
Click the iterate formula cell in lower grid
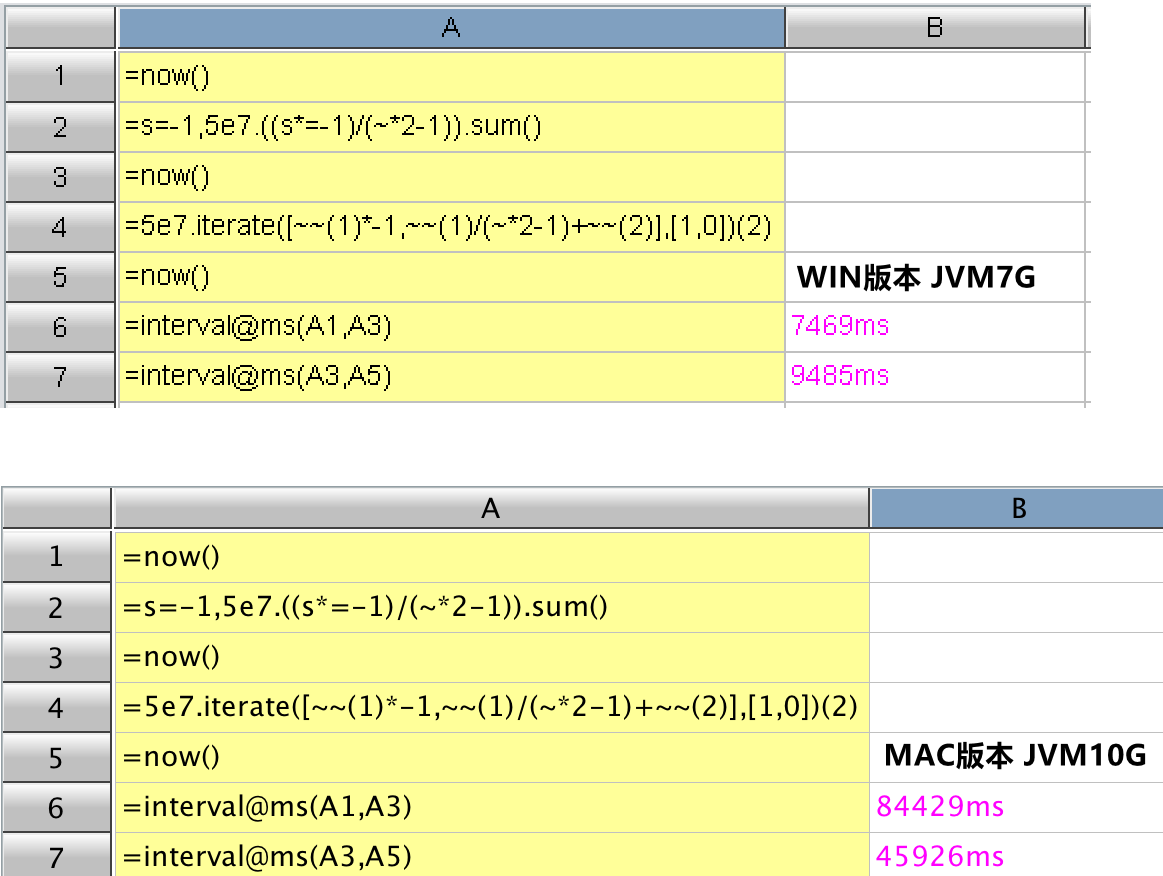coord(490,708)
